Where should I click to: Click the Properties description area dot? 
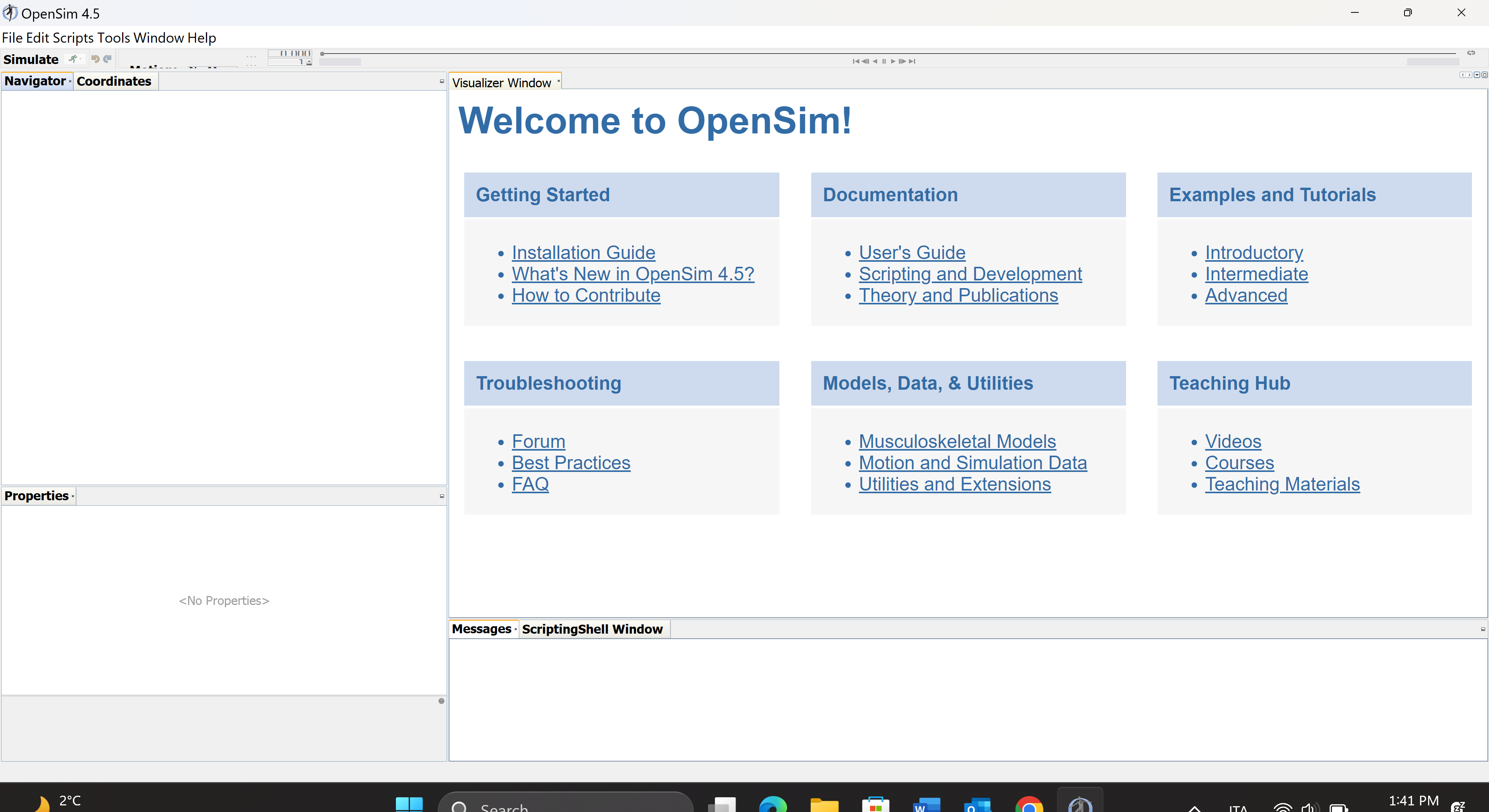pos(442,701)
